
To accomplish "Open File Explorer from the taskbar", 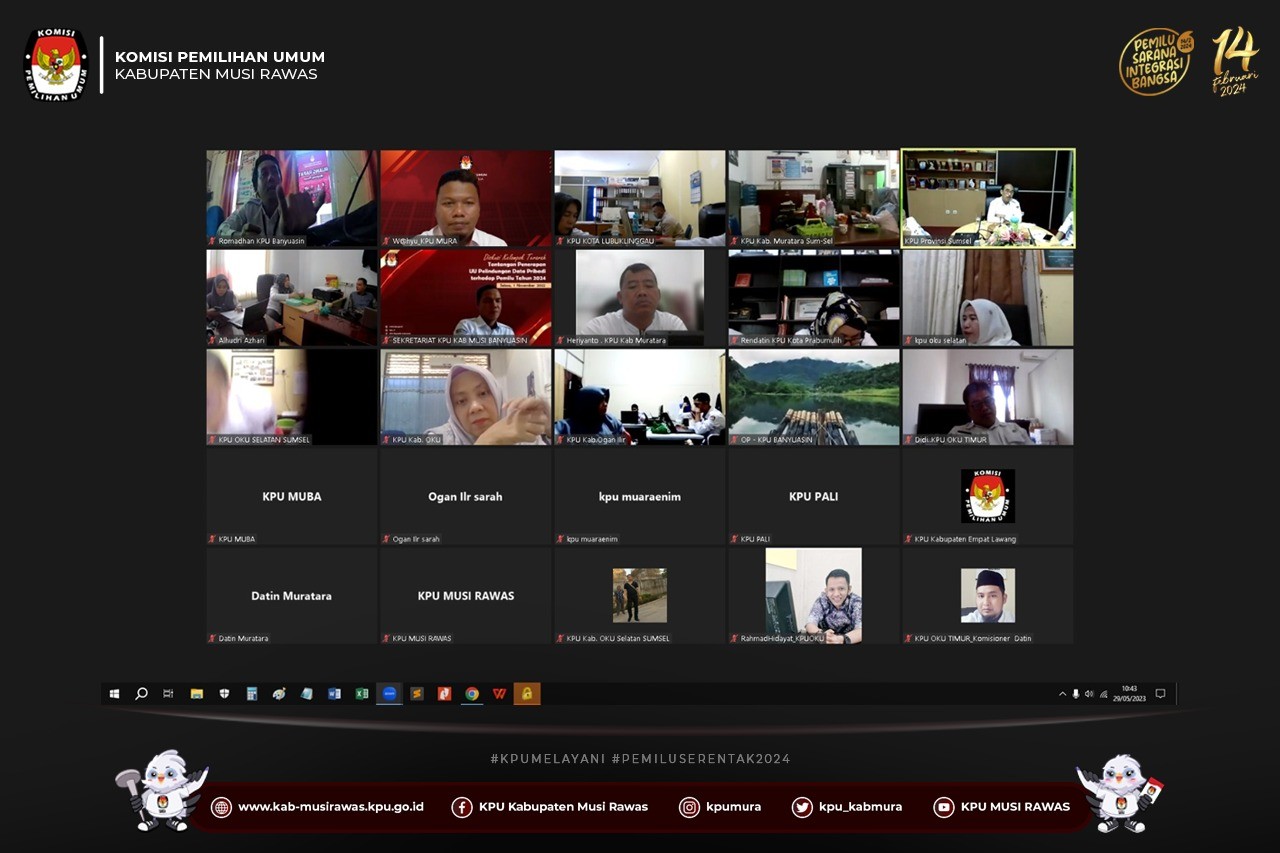I will coord(197,694).
